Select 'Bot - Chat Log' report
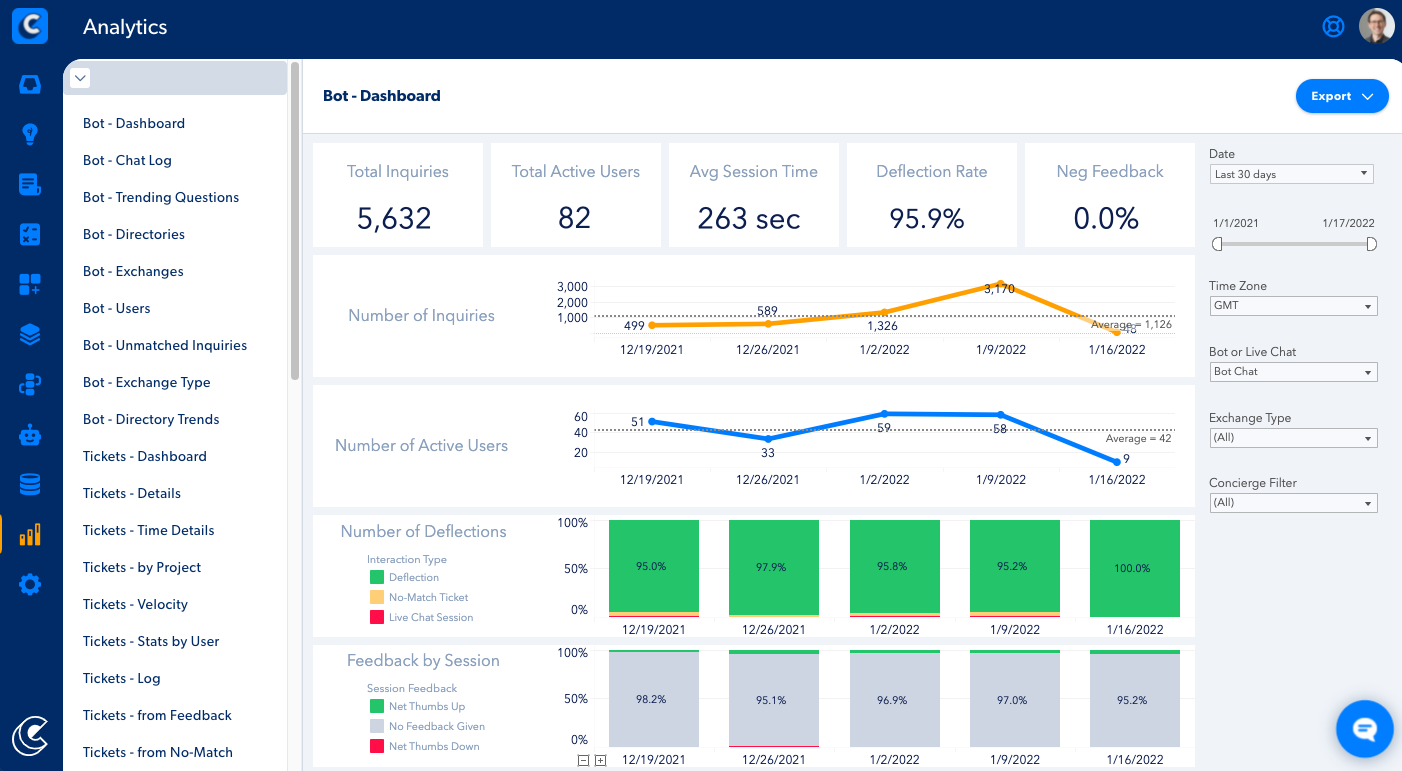 click(x=128, y=160)
